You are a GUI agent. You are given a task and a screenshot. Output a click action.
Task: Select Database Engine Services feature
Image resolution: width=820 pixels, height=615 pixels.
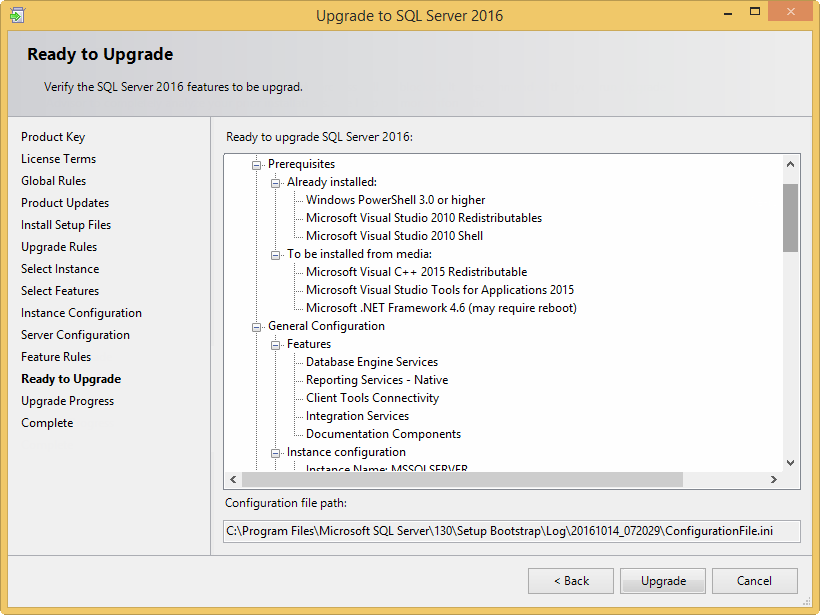[x=372, y=362]
